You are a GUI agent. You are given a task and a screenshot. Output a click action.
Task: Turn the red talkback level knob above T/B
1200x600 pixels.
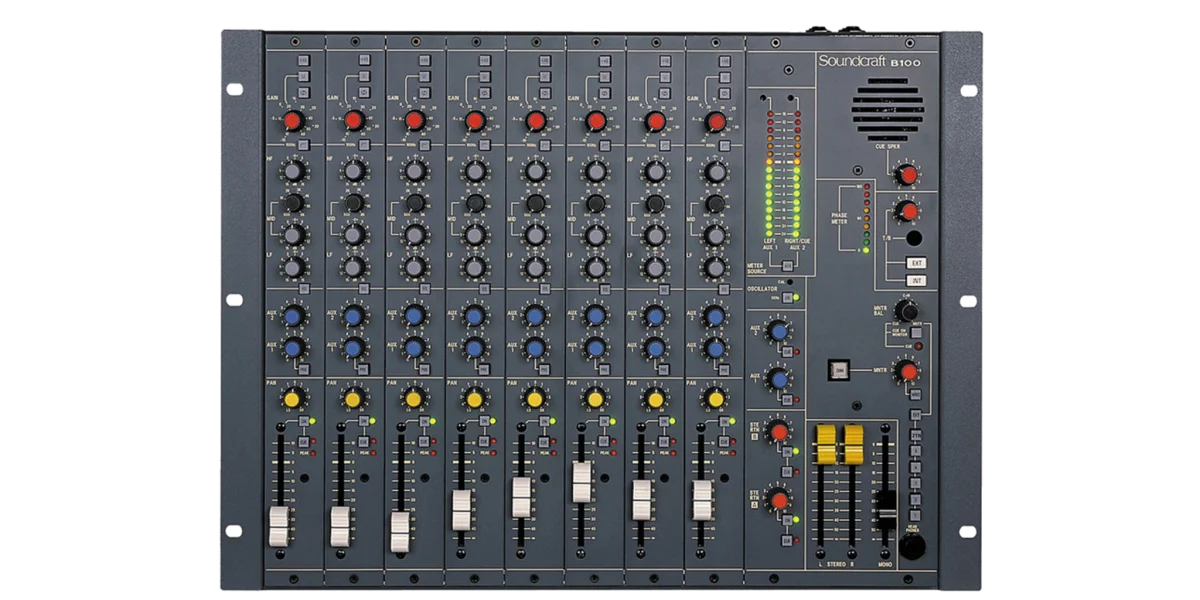click(x=906, y=211)
